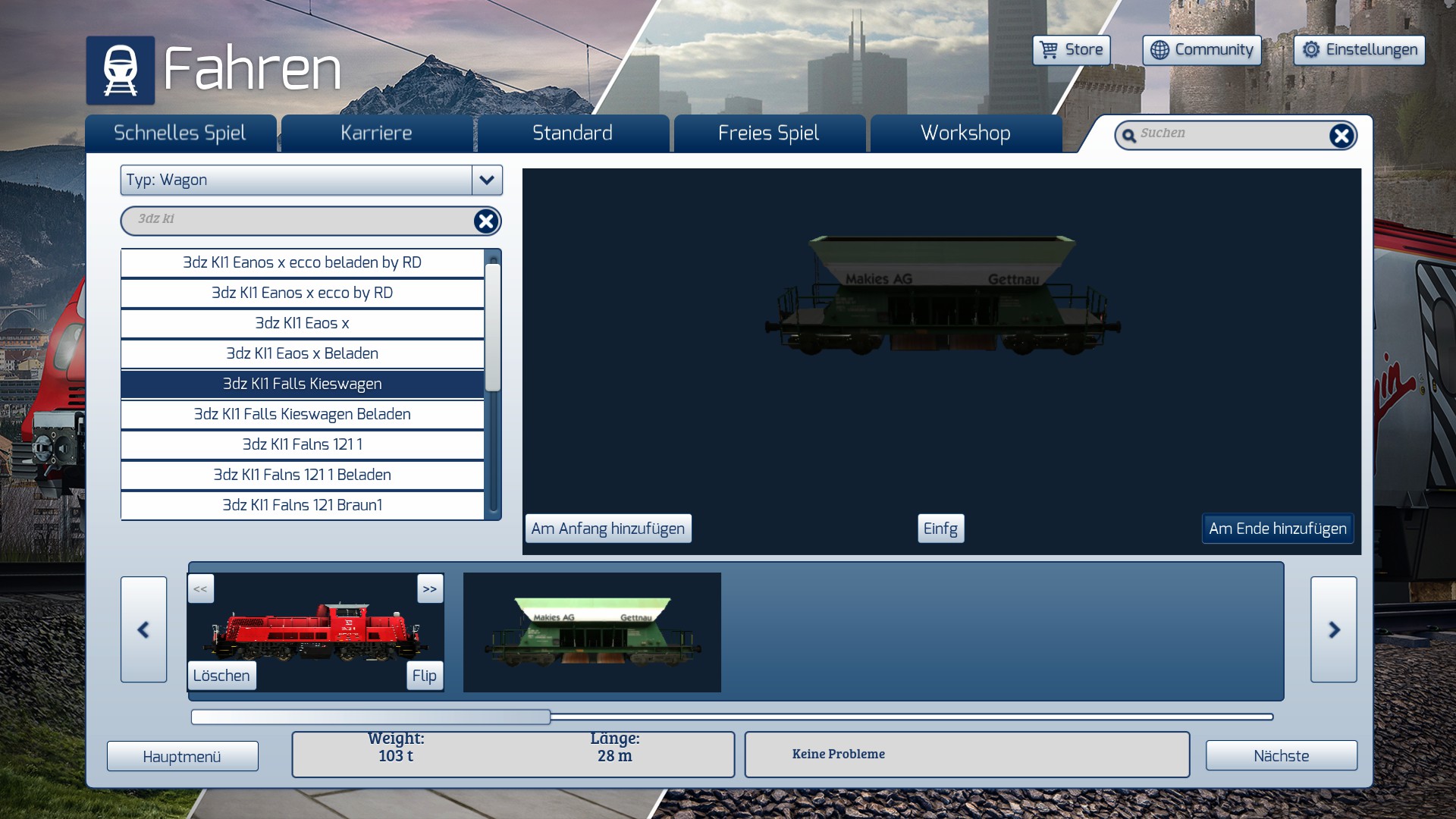Click the consist horizontal scrollbar
Viewport: 1456px width, 819px height.
pyautogui.click(x=371, y=717)
